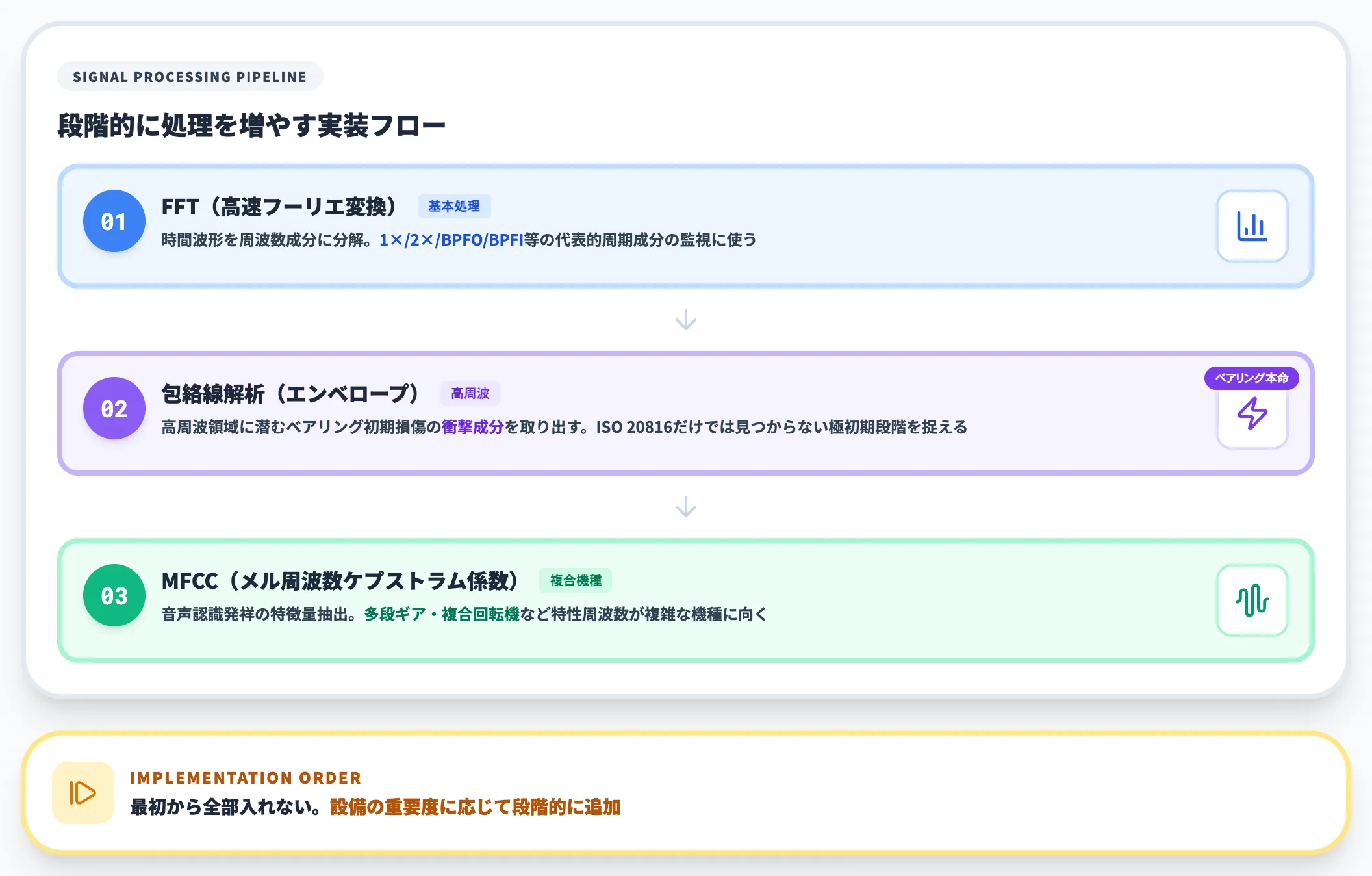Click the SIGNAL PROCESSING PIPELINE label pill
The image size is (1372, 876).
point(190,77)
